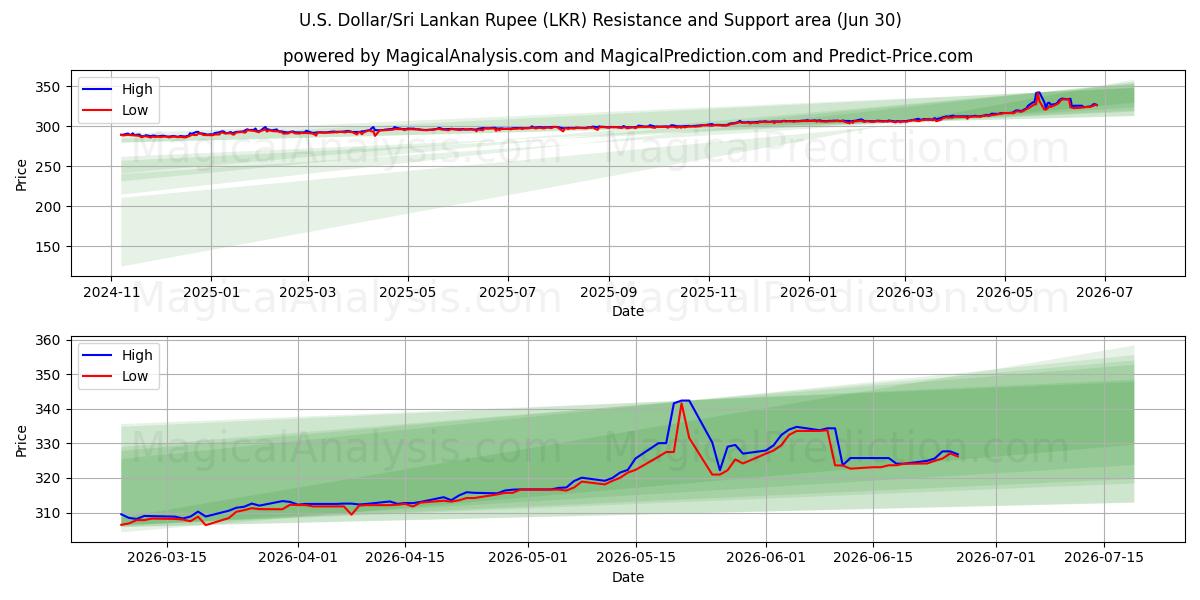Click the 2026-06-15 date tick label
1200x600 pixels.
pos(874,558)
